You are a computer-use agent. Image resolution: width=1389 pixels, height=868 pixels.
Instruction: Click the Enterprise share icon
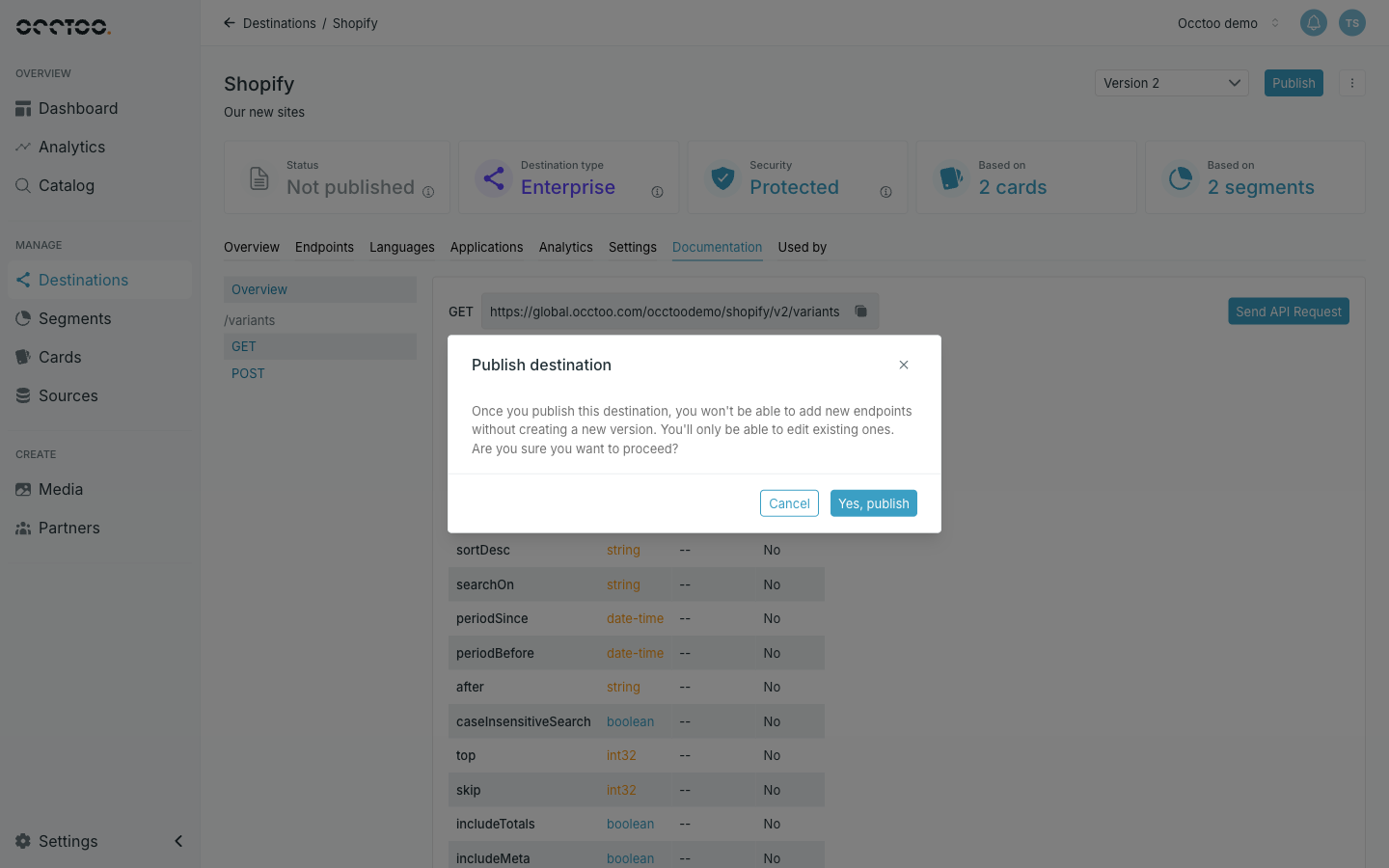pos(494,177)
